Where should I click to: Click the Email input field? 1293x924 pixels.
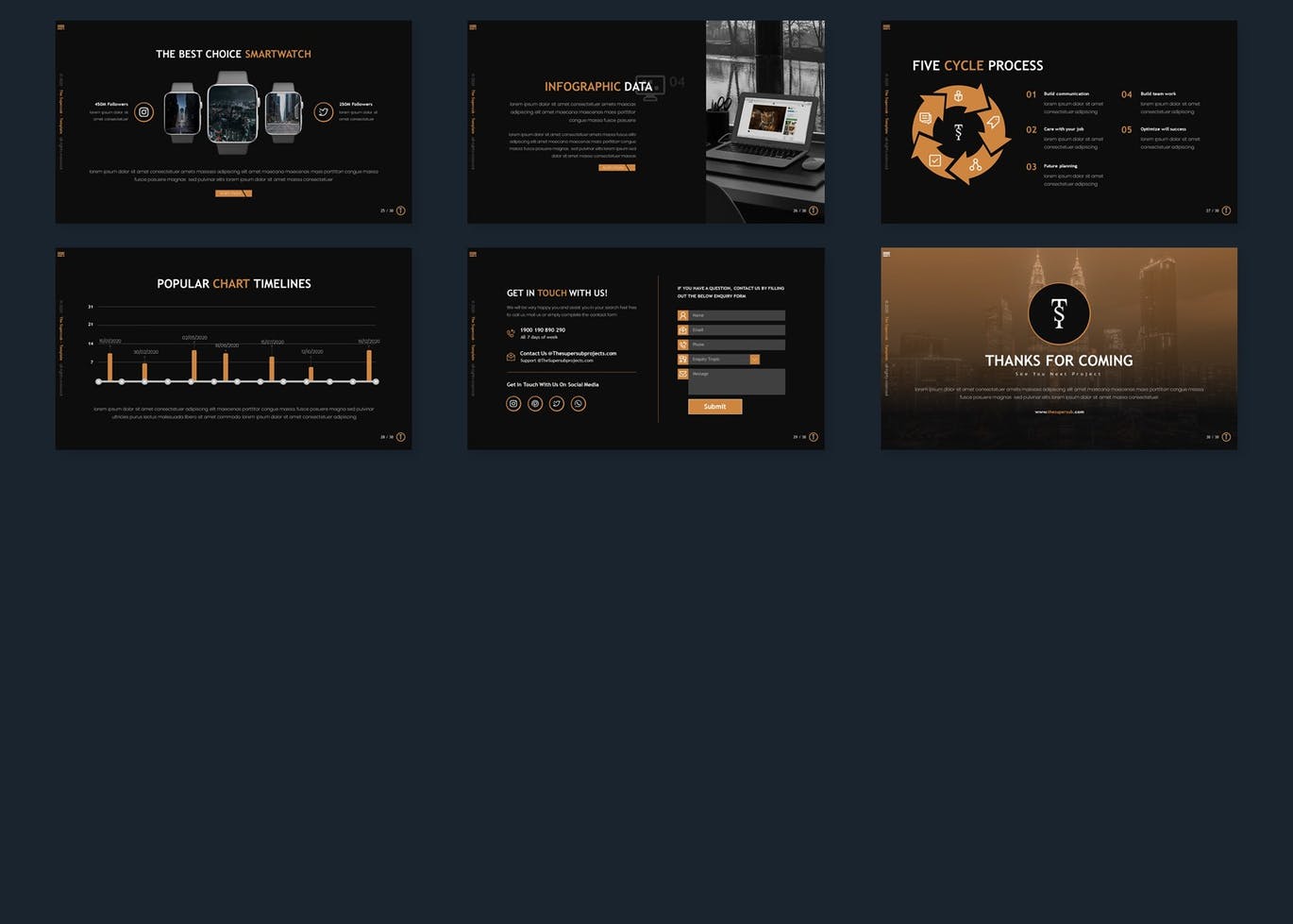click(x=736, y=330)
